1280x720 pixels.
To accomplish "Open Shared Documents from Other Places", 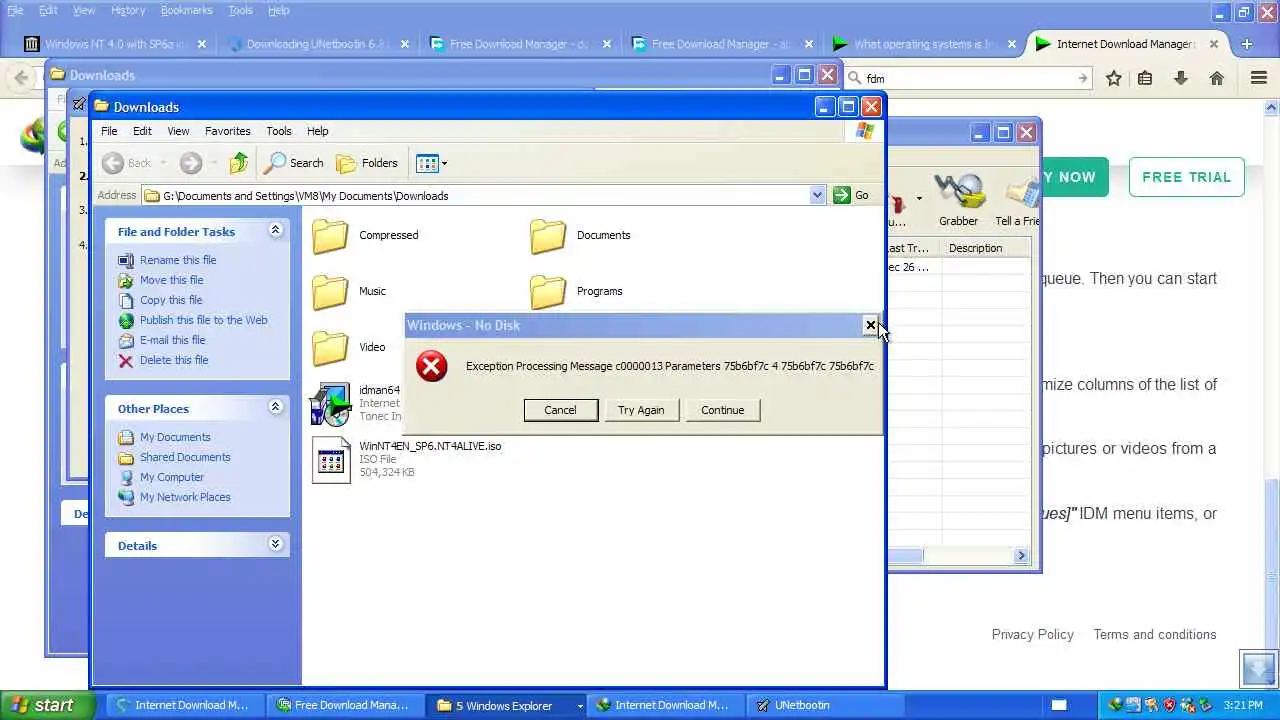I will pos(185,457).
